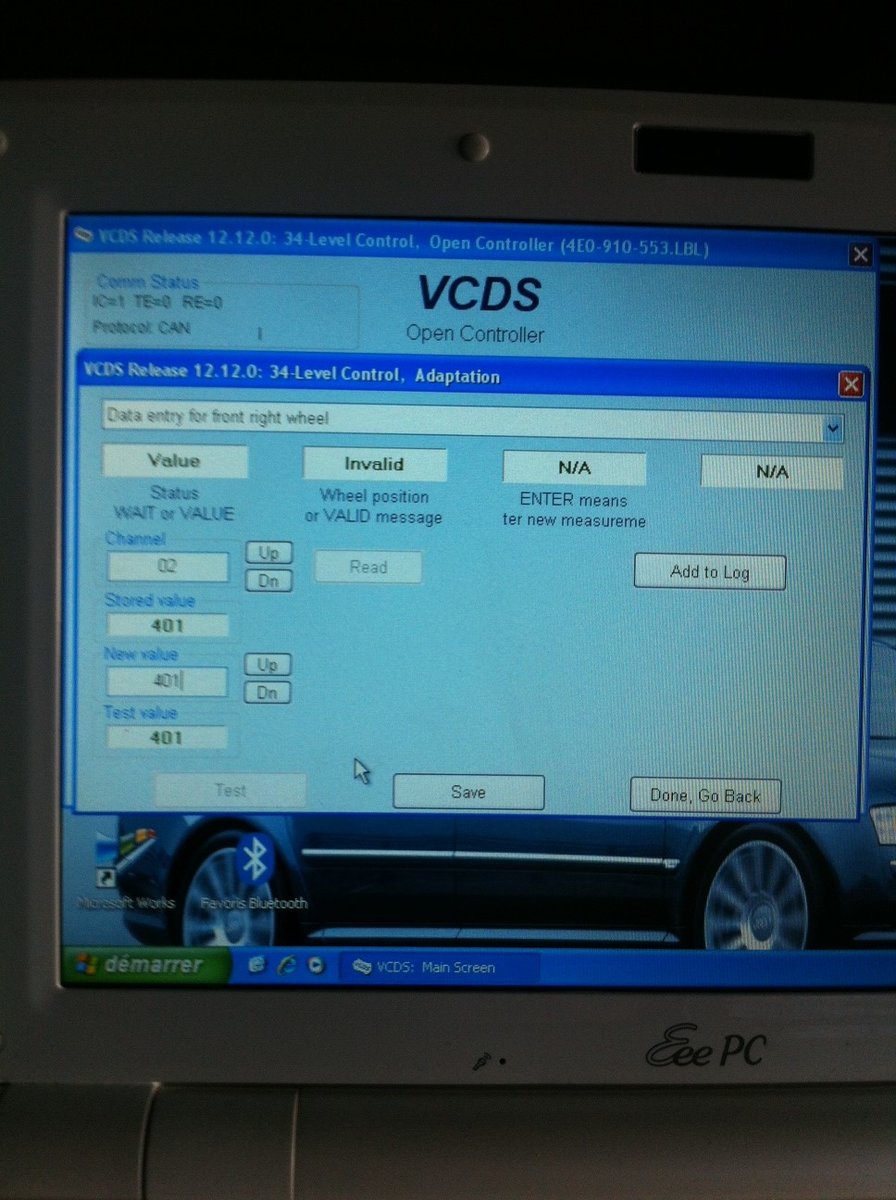This screenshot has height=1200, width=896.
Task: Click the show desktop quick launch icon
Action: [258, 966]
